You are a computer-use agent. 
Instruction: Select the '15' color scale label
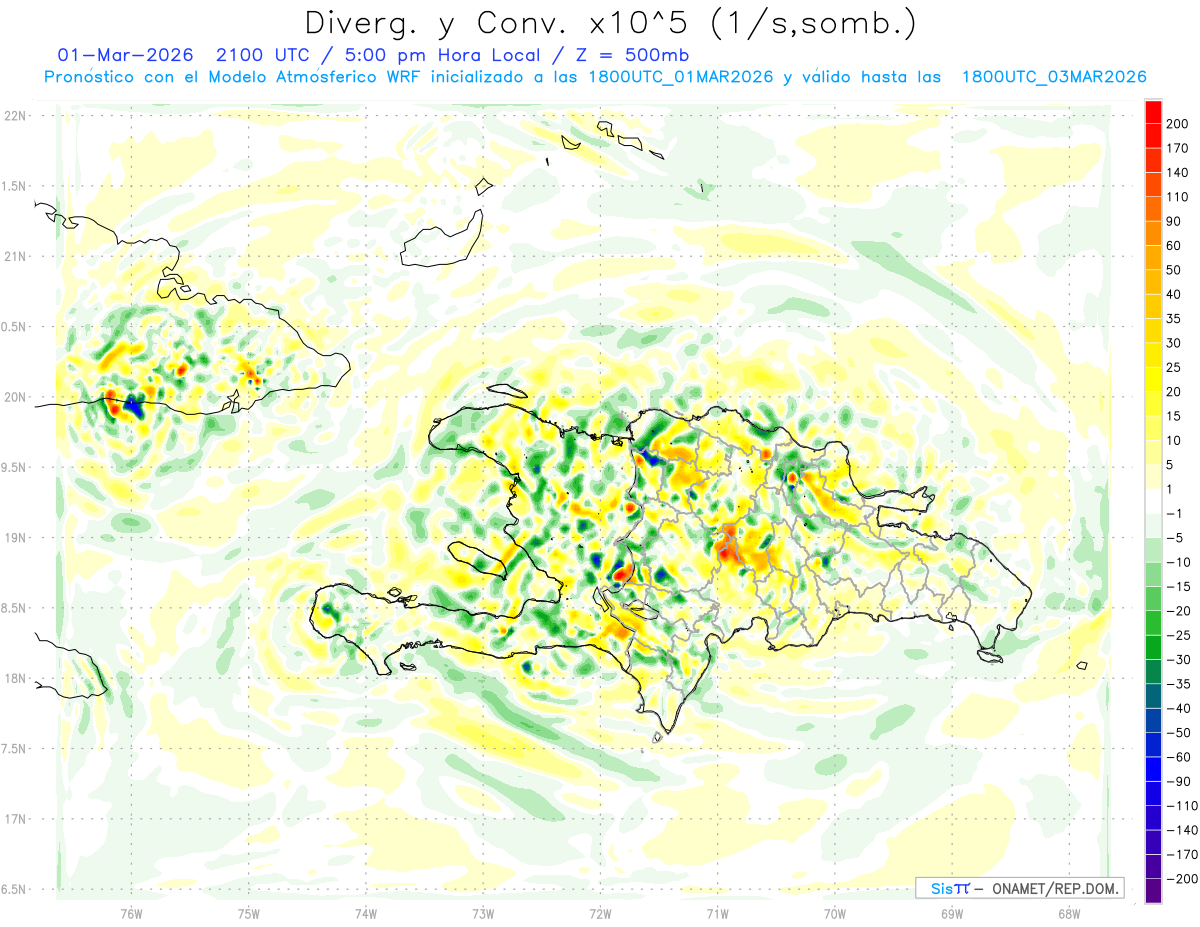(1174, 416)
